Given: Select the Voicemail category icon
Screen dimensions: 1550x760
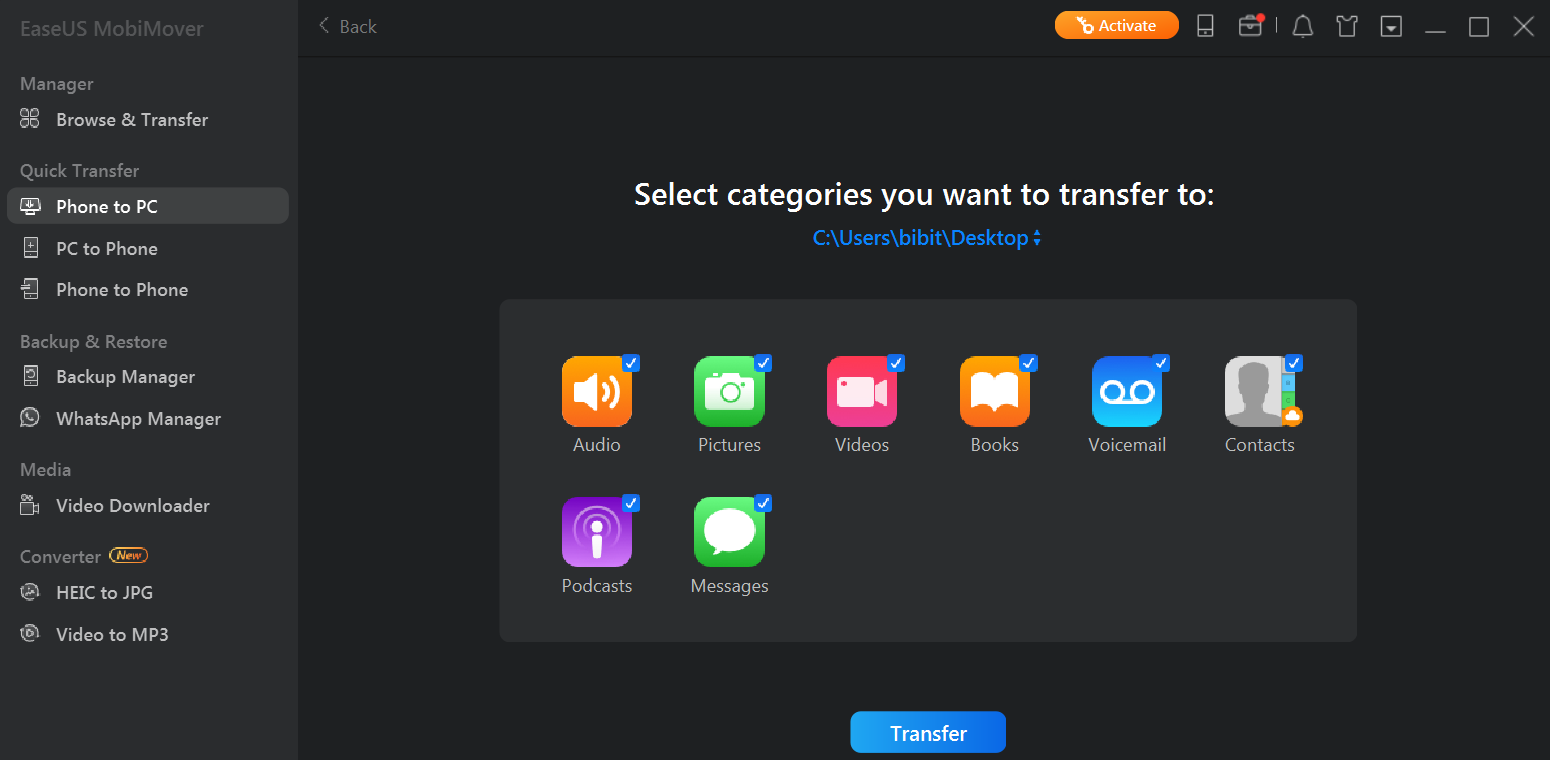Looking at the screenshot, I should coord(1127,392).
